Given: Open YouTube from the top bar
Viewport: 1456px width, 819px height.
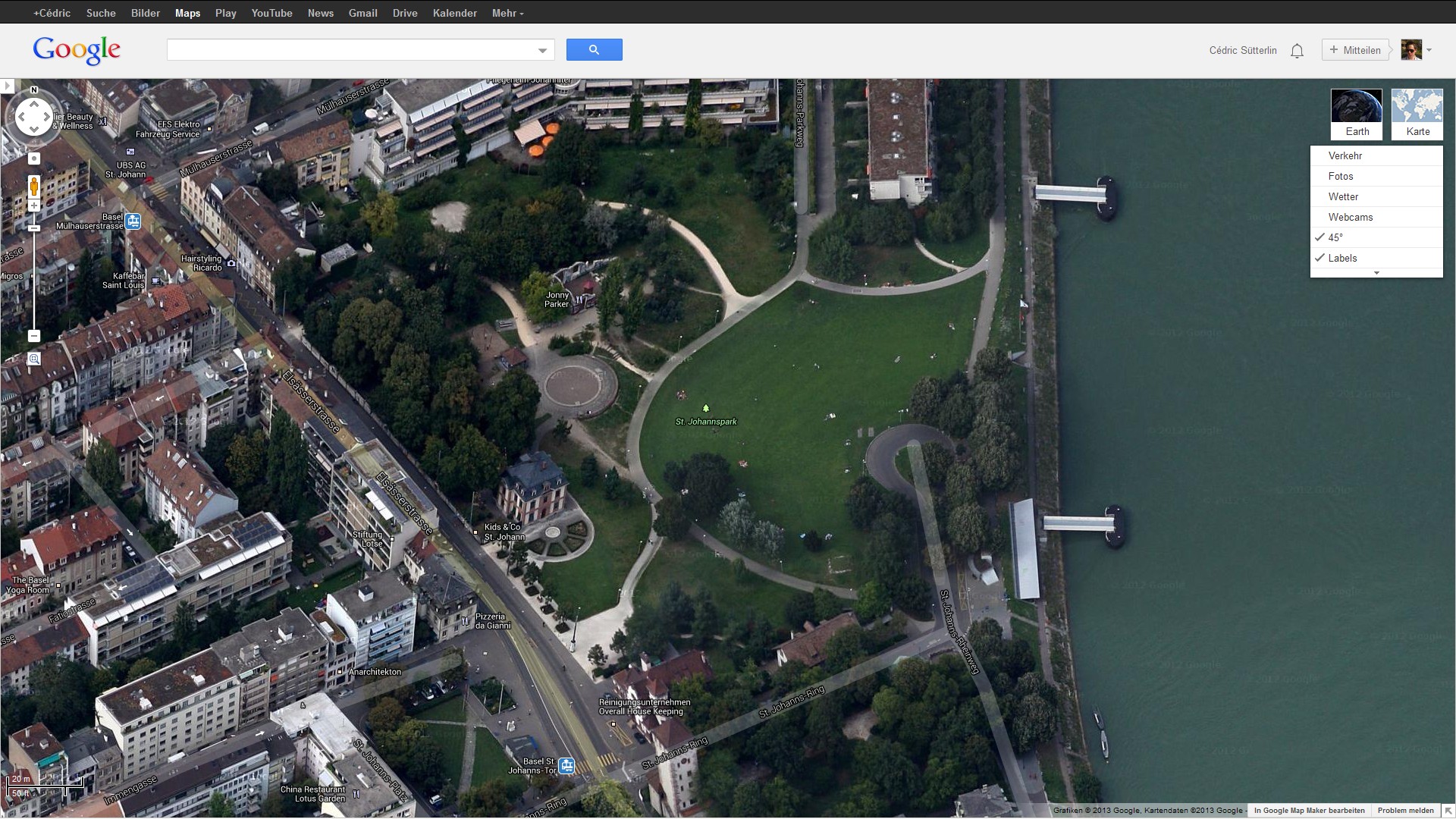Looking at the screenshot, I should (271, 13).
